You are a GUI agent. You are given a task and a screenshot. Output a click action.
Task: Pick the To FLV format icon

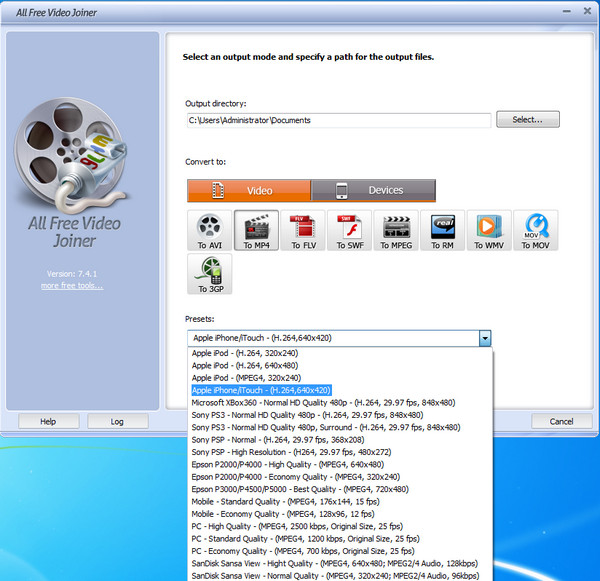(x=303, y=230)
